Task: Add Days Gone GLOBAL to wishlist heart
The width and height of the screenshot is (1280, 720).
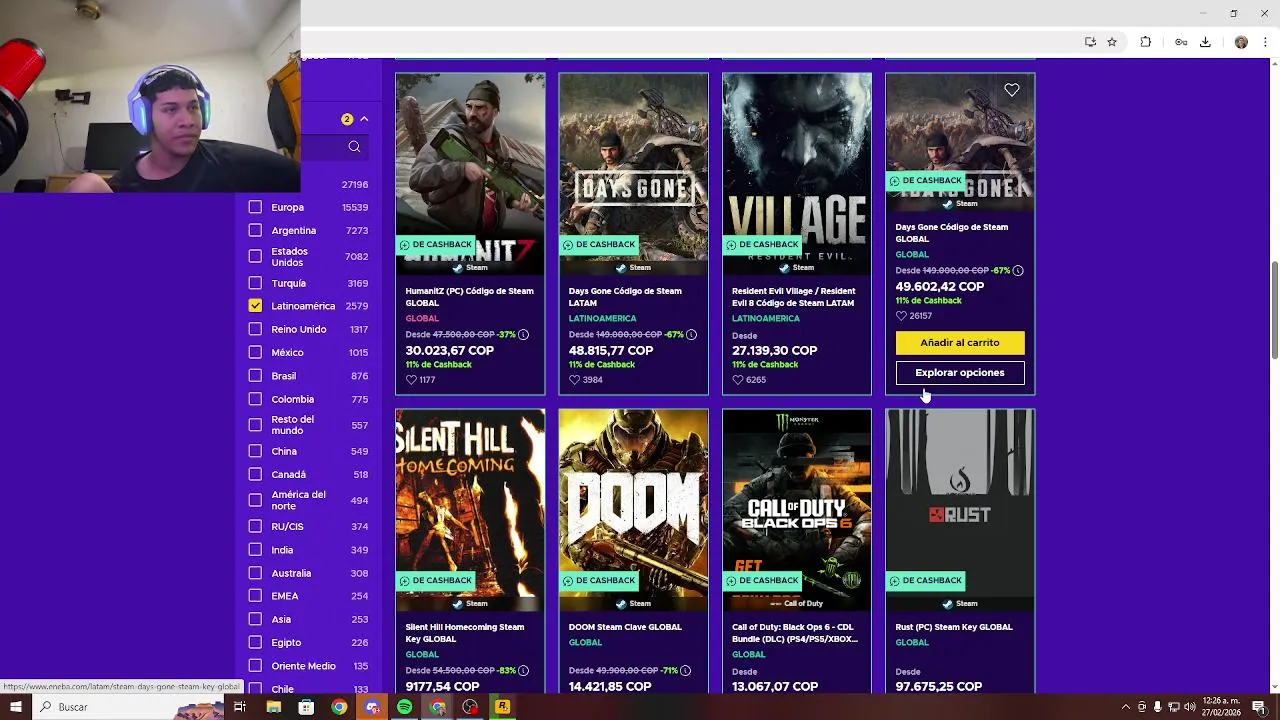Action: click(x=1012, y=90)
